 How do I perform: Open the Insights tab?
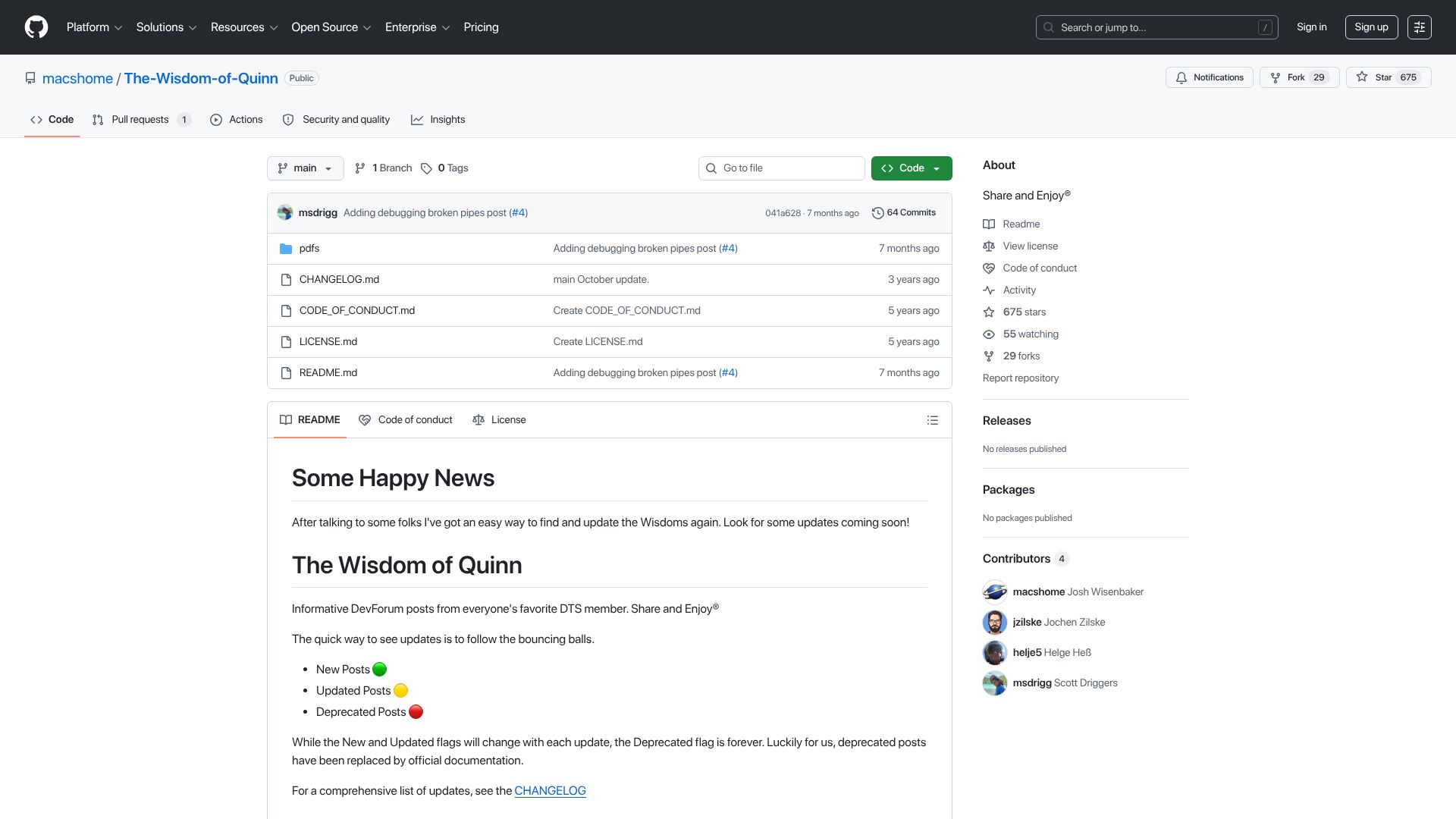pyautogui.click(x=438, y=120)
